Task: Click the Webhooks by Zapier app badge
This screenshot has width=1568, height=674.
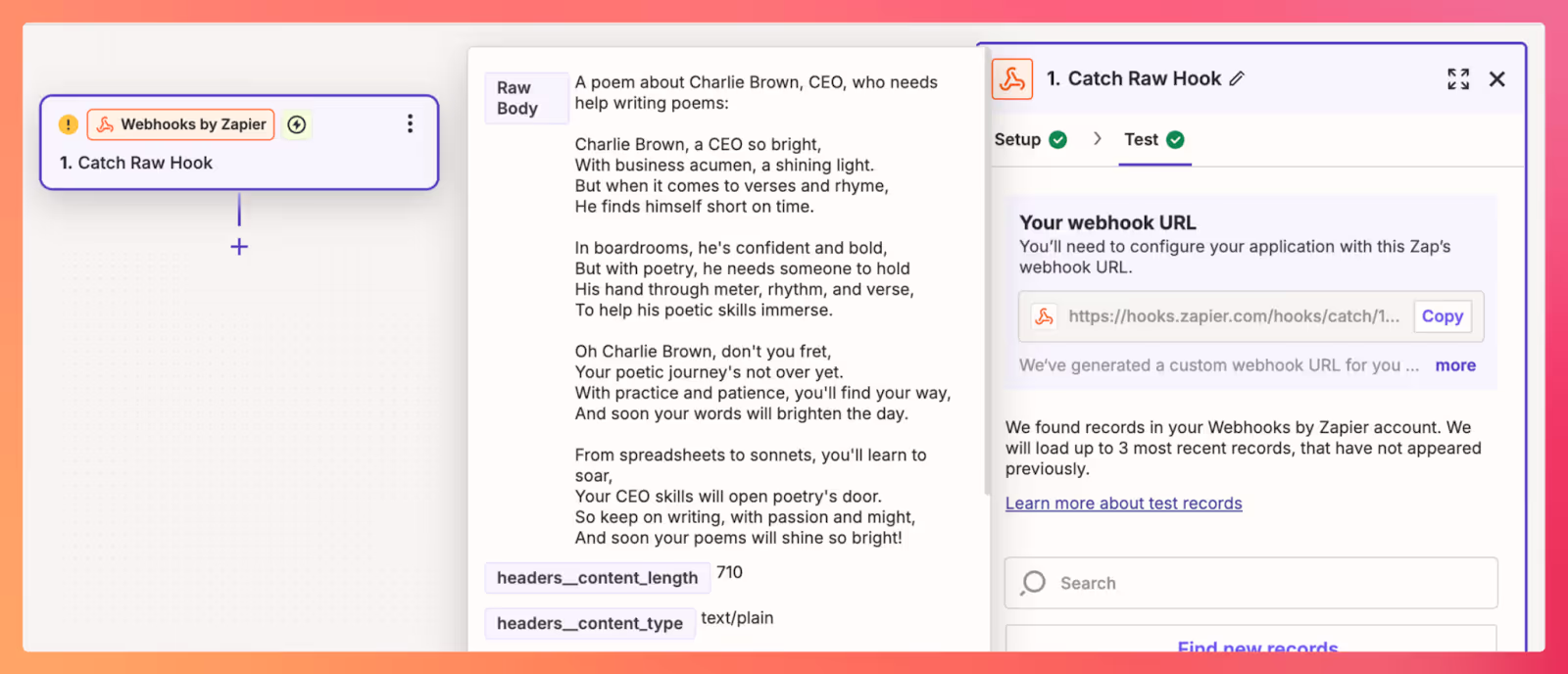Action: 181,124
